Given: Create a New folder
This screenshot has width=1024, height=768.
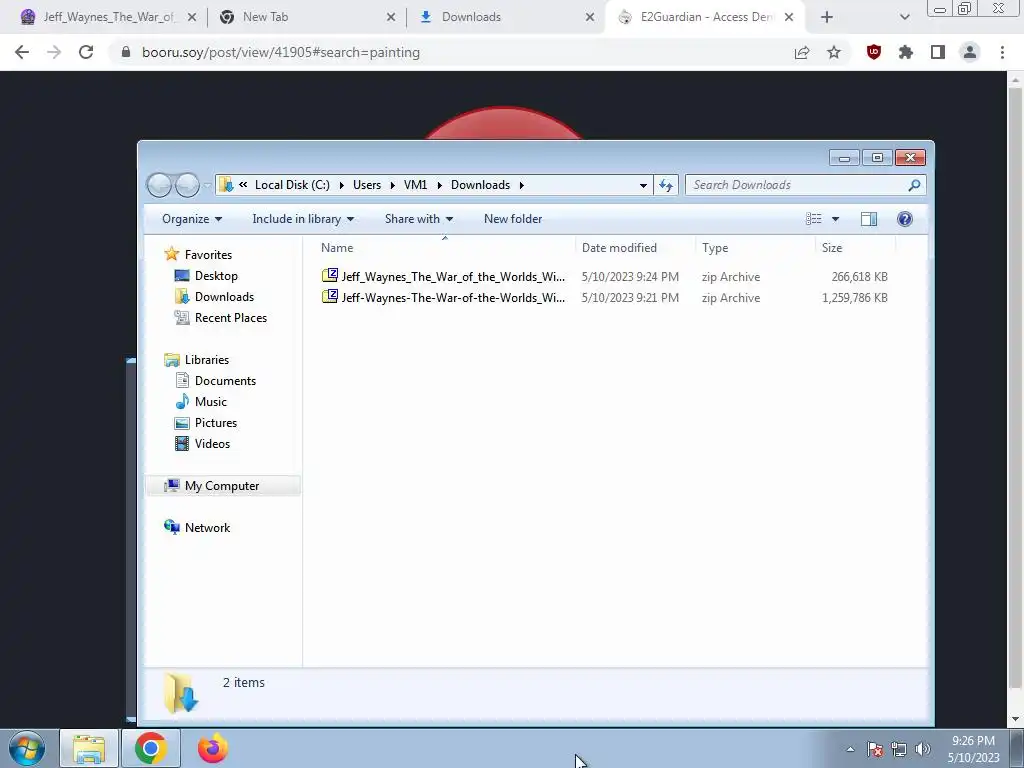Looking at the screenshot, I should point(513,219).
